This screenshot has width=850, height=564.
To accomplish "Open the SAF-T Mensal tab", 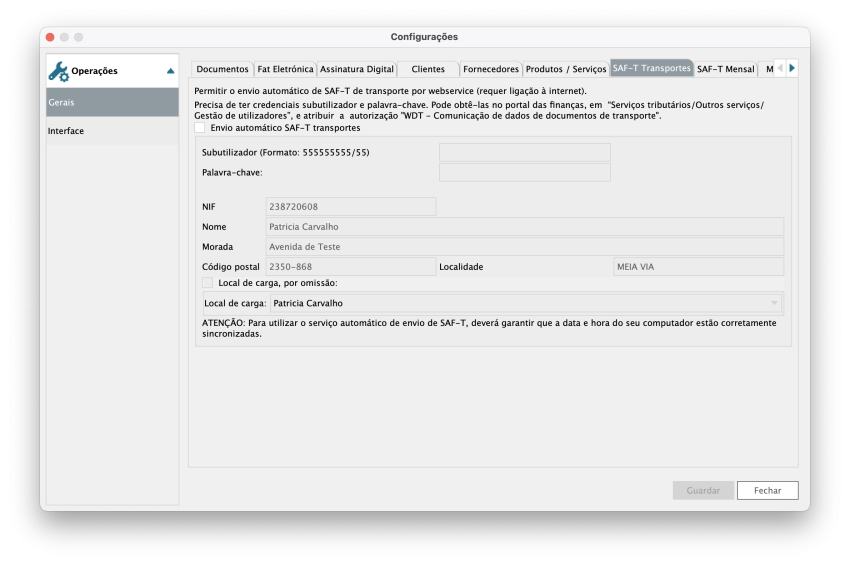I will (x=725, y=69).
